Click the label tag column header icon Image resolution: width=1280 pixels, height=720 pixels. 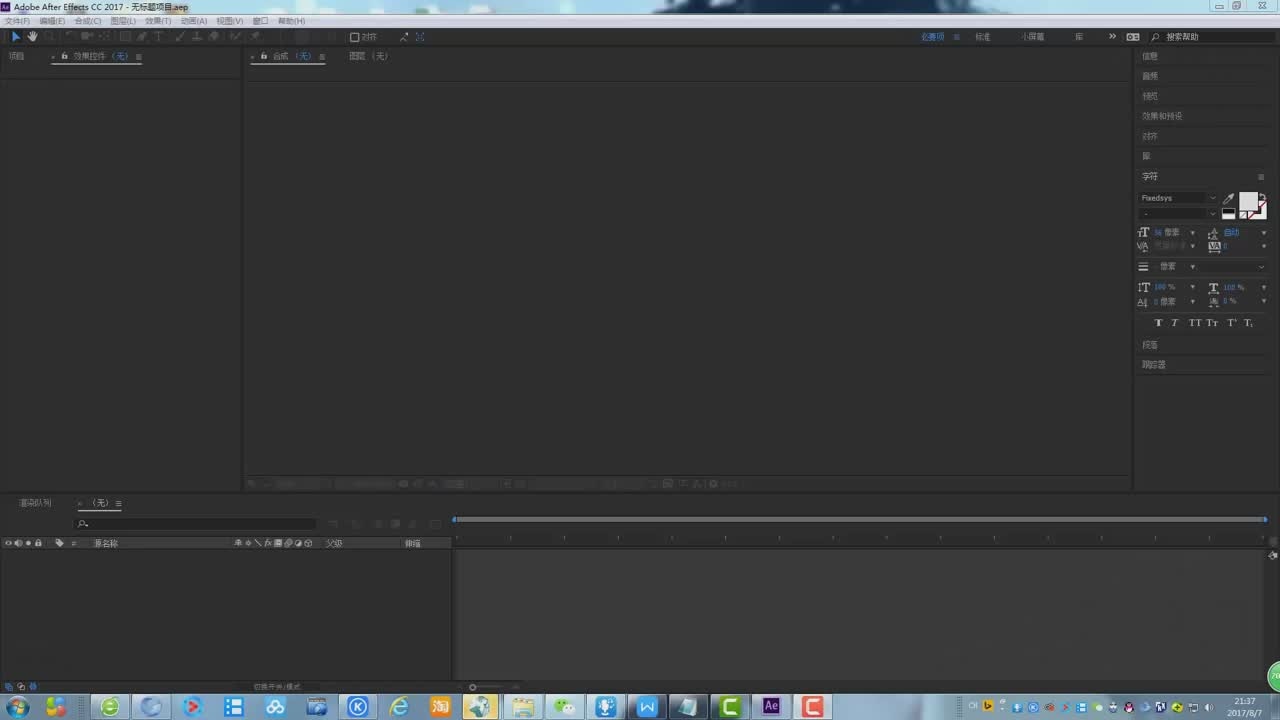[x=59, y=543]
